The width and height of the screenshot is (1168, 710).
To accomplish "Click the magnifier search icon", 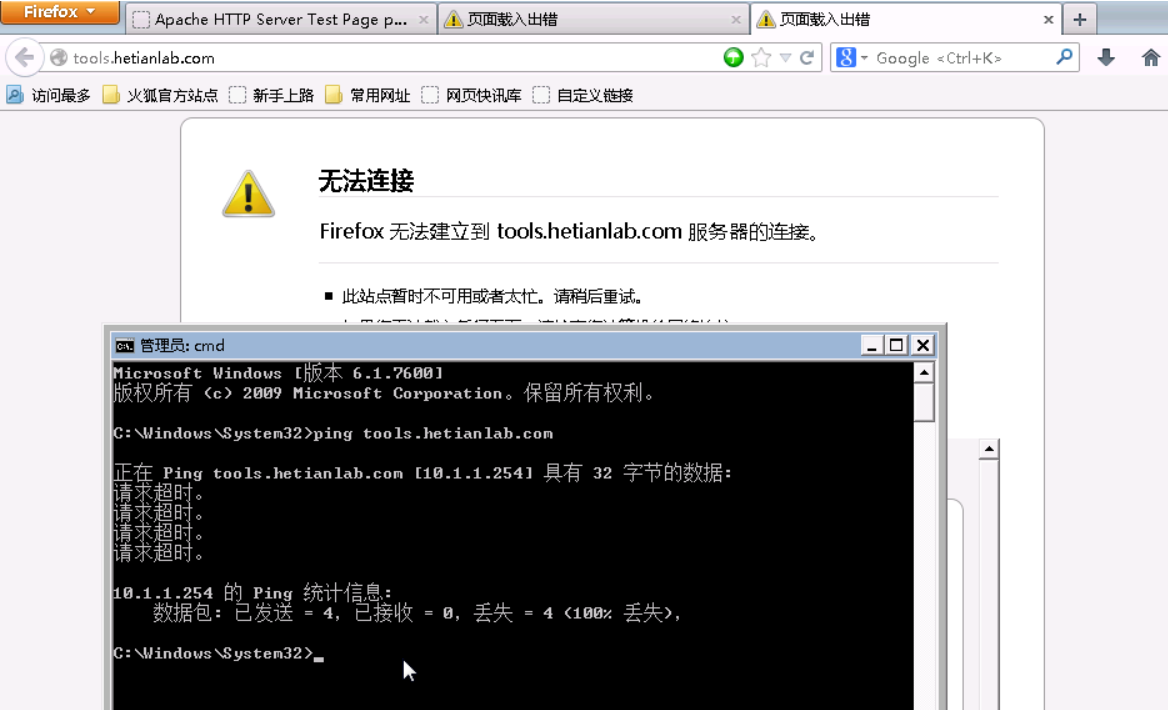I will tap(1064, 57).
